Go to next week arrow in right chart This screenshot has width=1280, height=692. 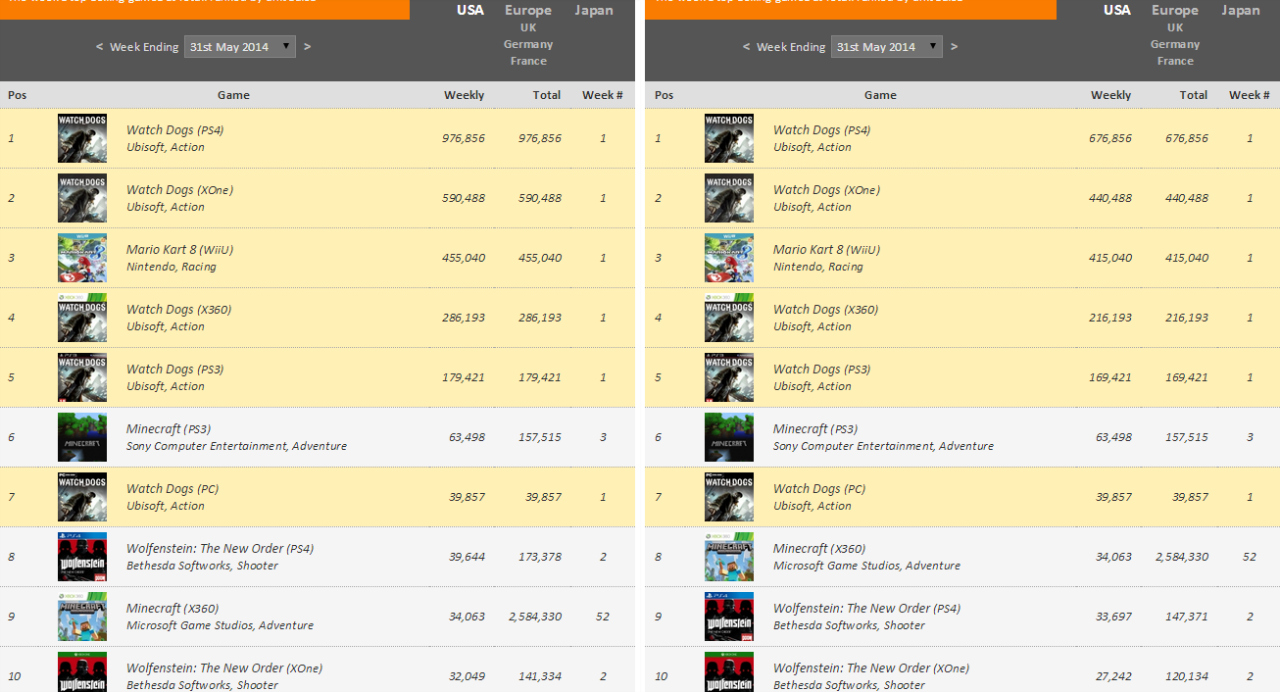pyautogui.click(x=954, y=47)
